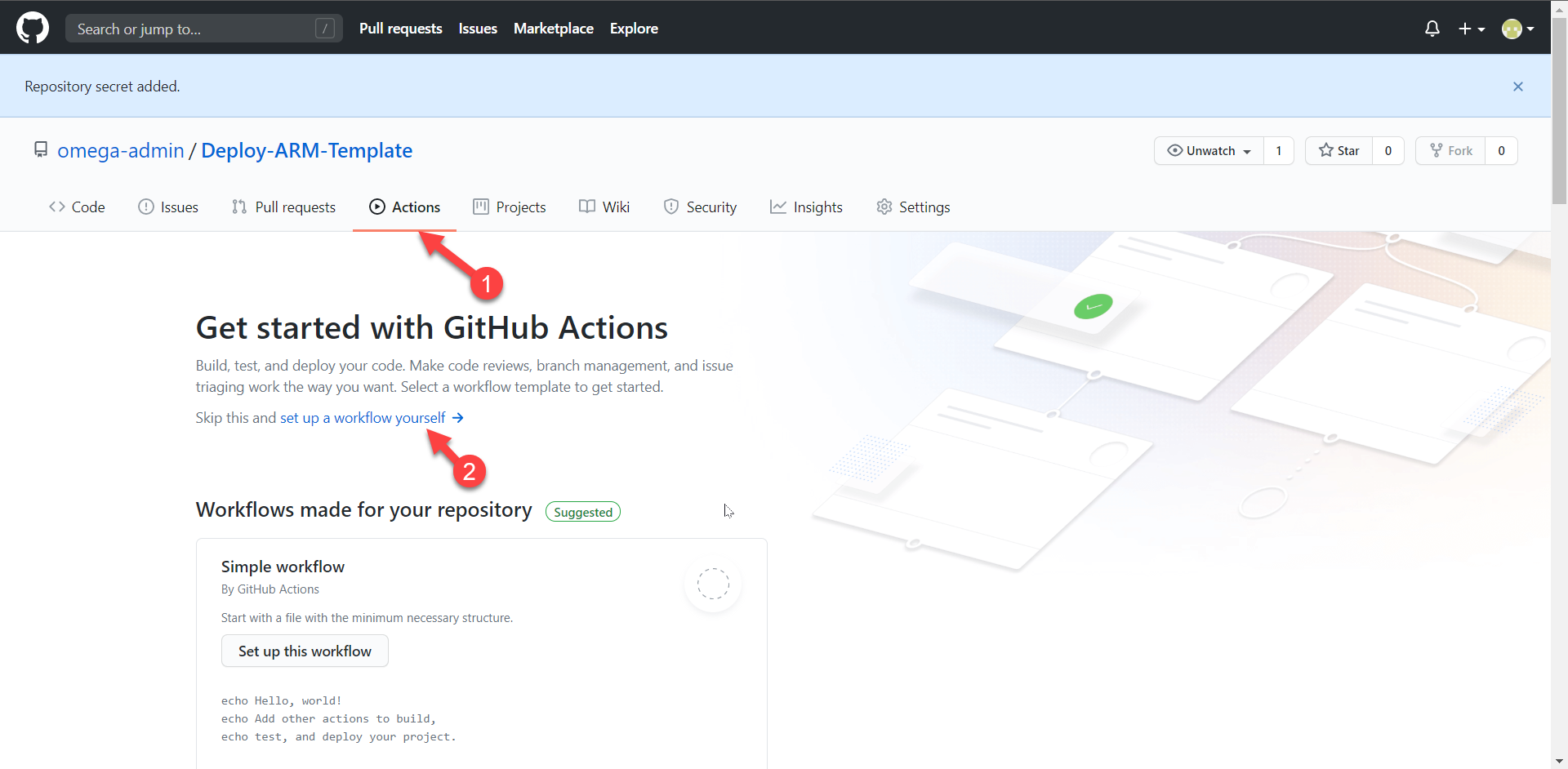Open repository Settings tab

coord(913,207)
